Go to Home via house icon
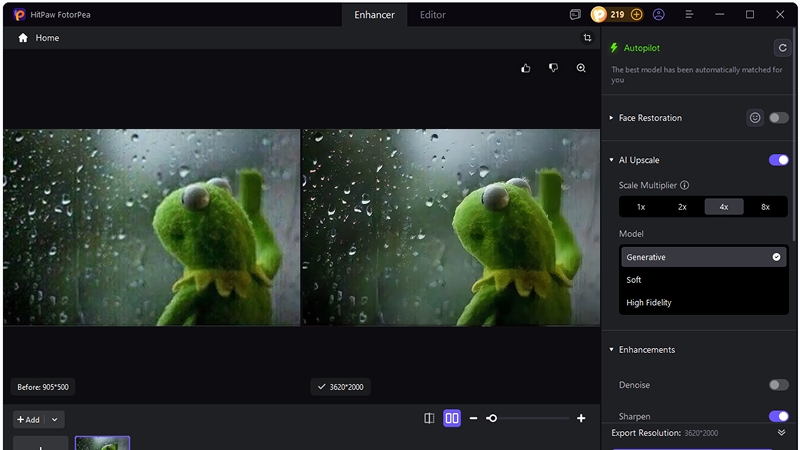 pos(23,38)
